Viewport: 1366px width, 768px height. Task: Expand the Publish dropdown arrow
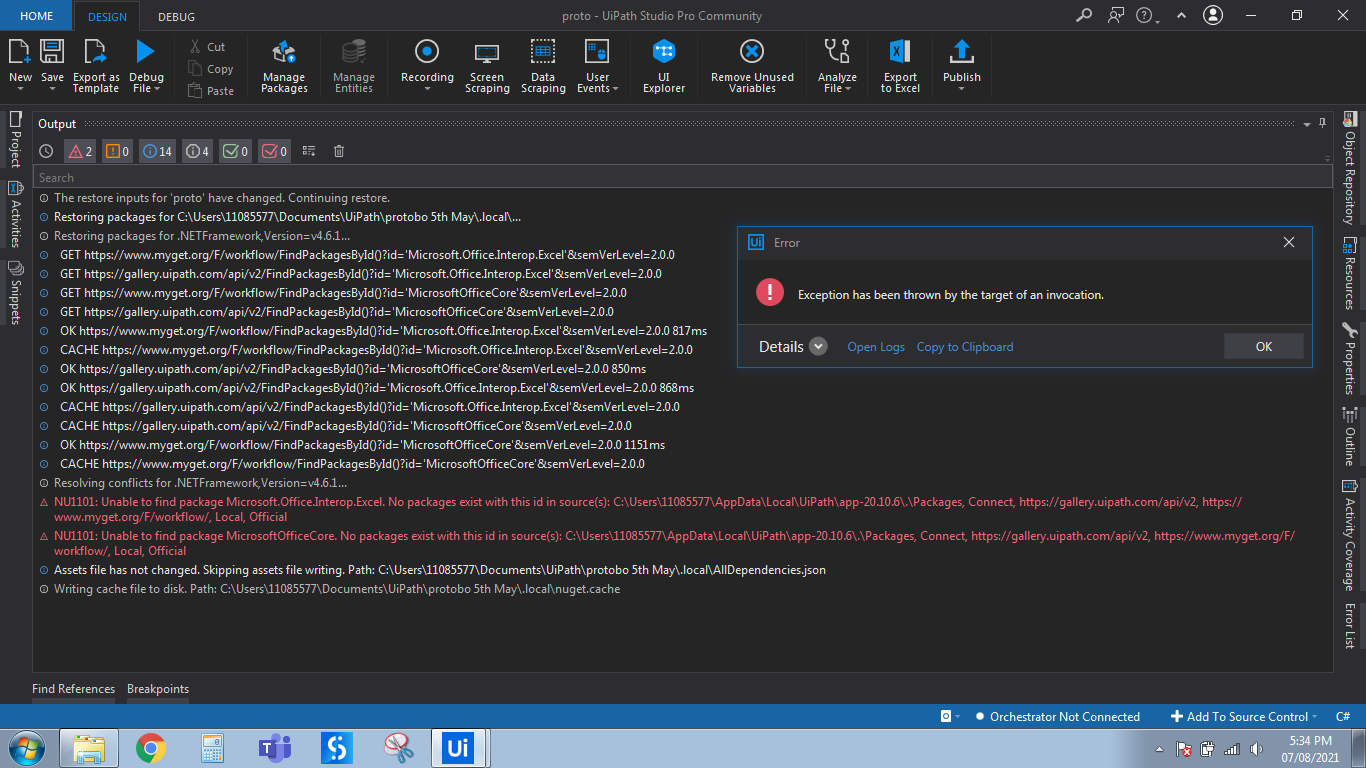962,89
